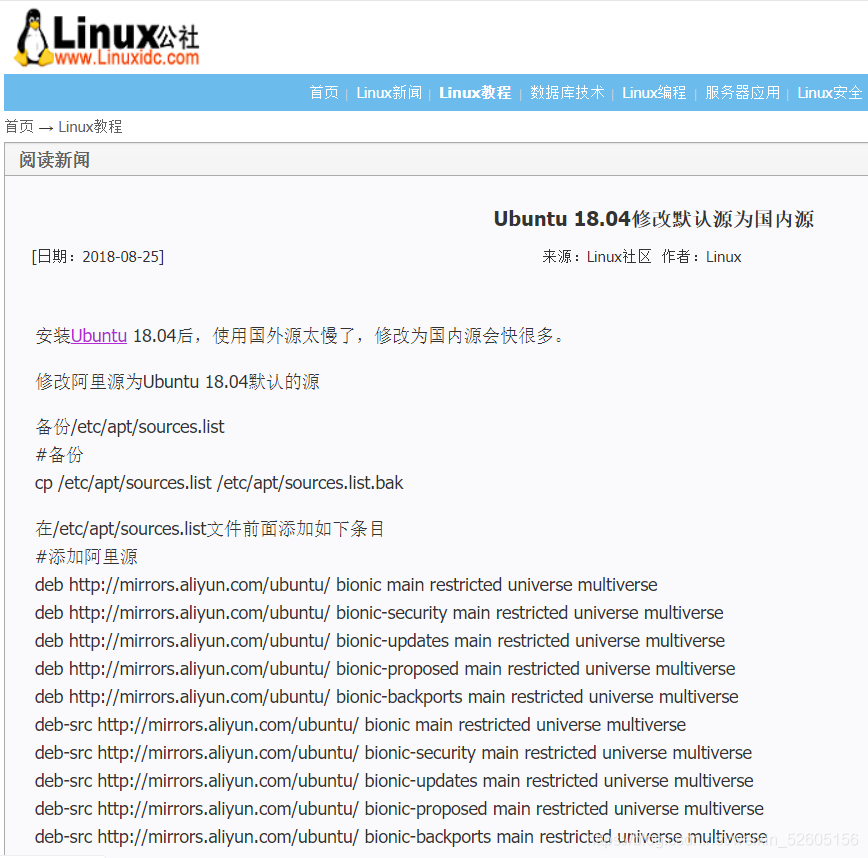Viewport: 868px width, 858px height.
Task: Open the 首页 navigation item
Action: (x=324, y=92)
